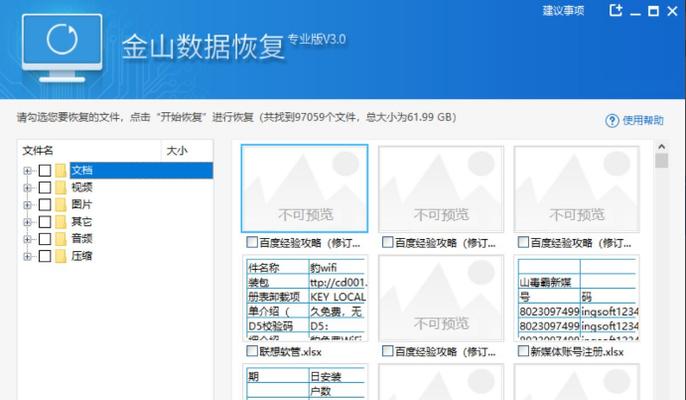Click the 新媒体账号注册.xlsx file name
This screenshot has height=400, width=686.
pos(577,352)
